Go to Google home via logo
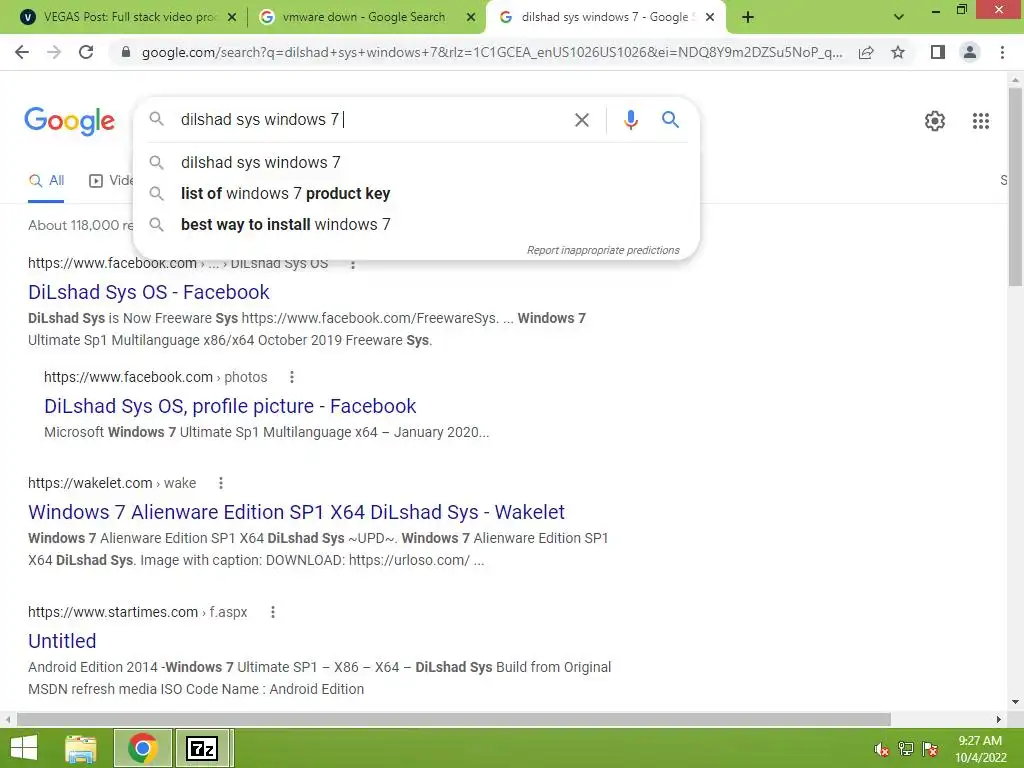The height and width of the screenshot is (768, 1024). [70, 121]
